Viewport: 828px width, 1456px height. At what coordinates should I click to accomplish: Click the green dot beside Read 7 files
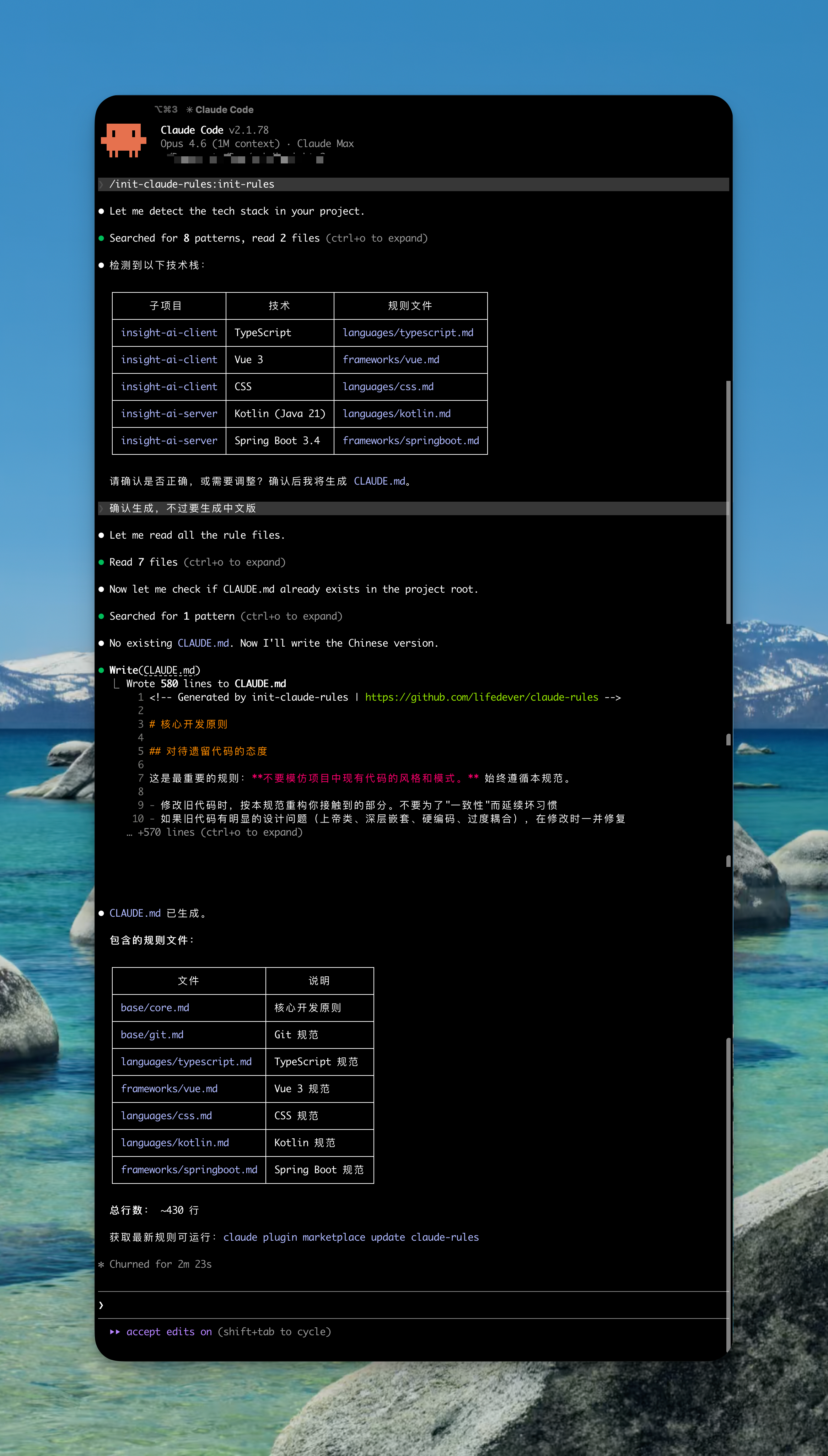pyautogui.click(x=101, y=562)
